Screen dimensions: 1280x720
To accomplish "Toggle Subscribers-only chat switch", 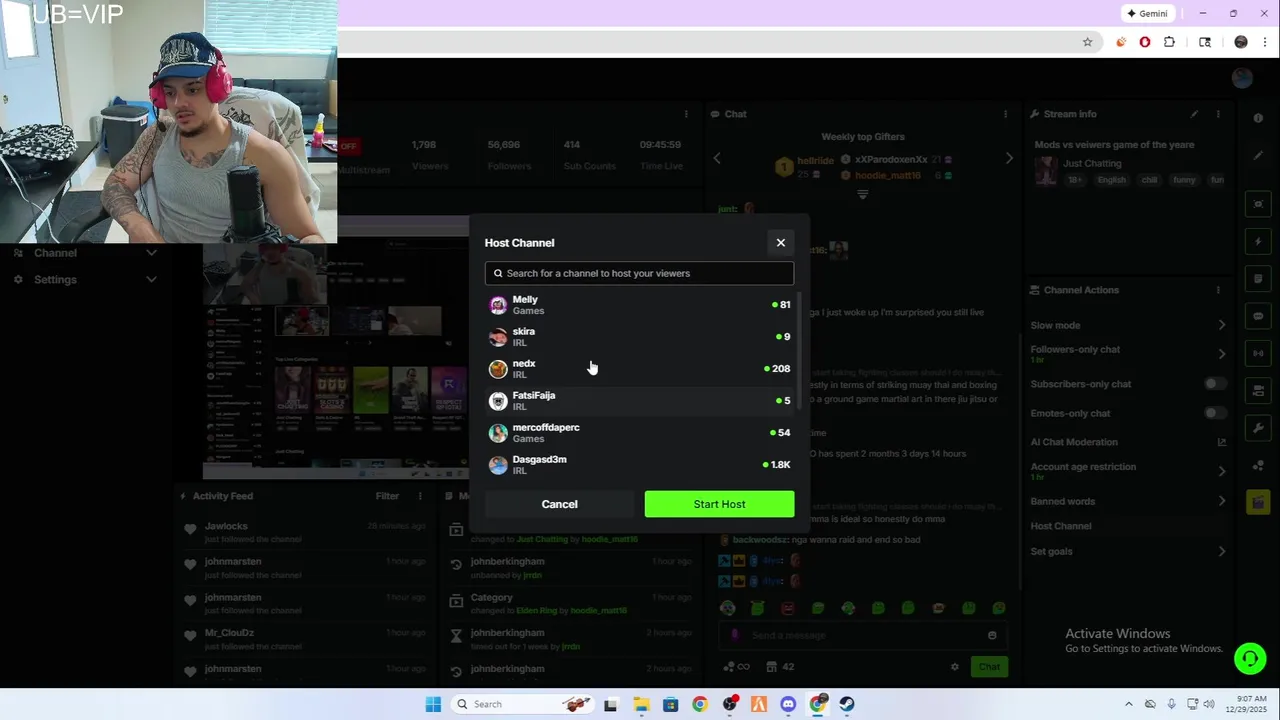I will pyautogui.click(x=1215, y=384).
